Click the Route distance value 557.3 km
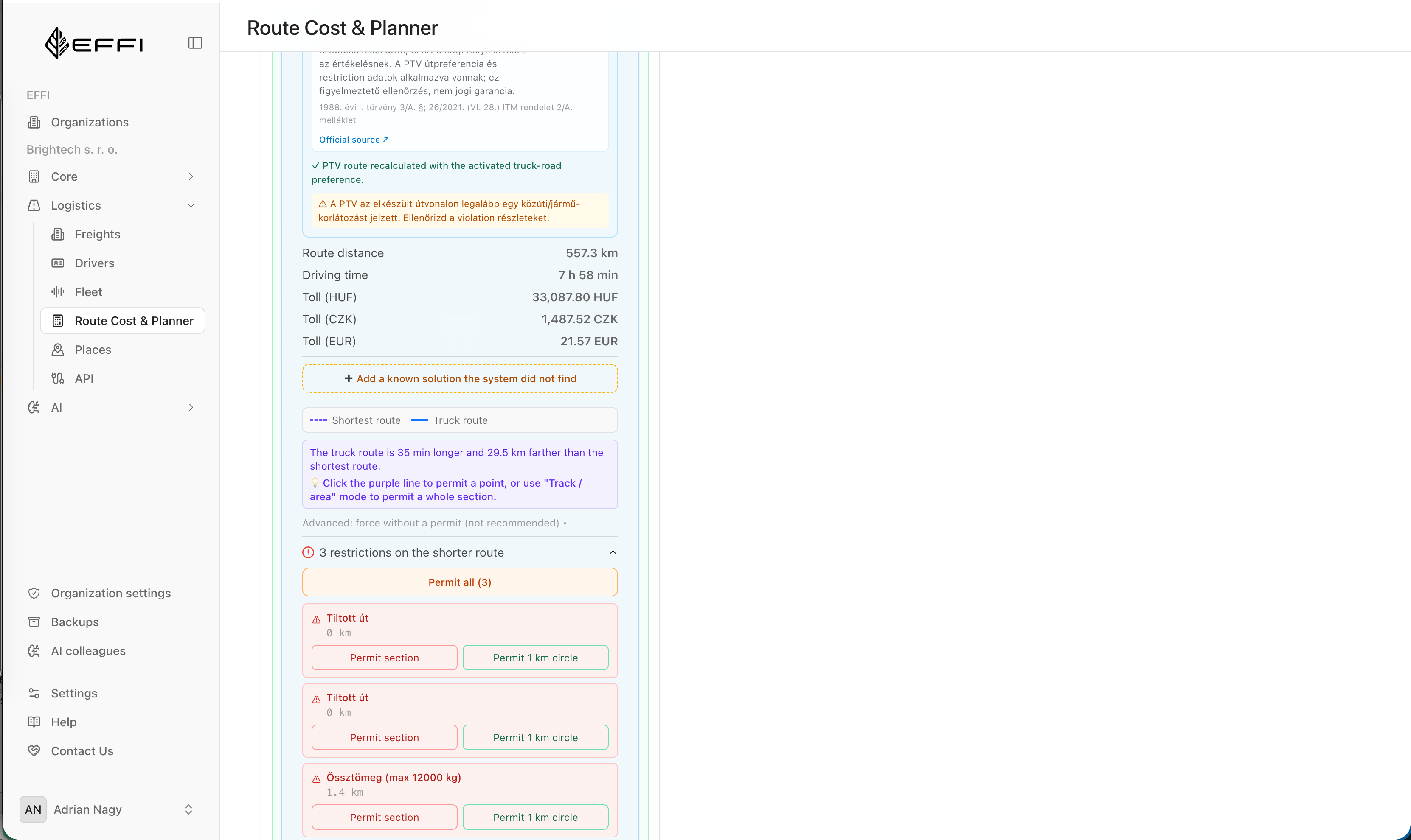The height and width of the screenshot is (840, 1411). point(592,253)
